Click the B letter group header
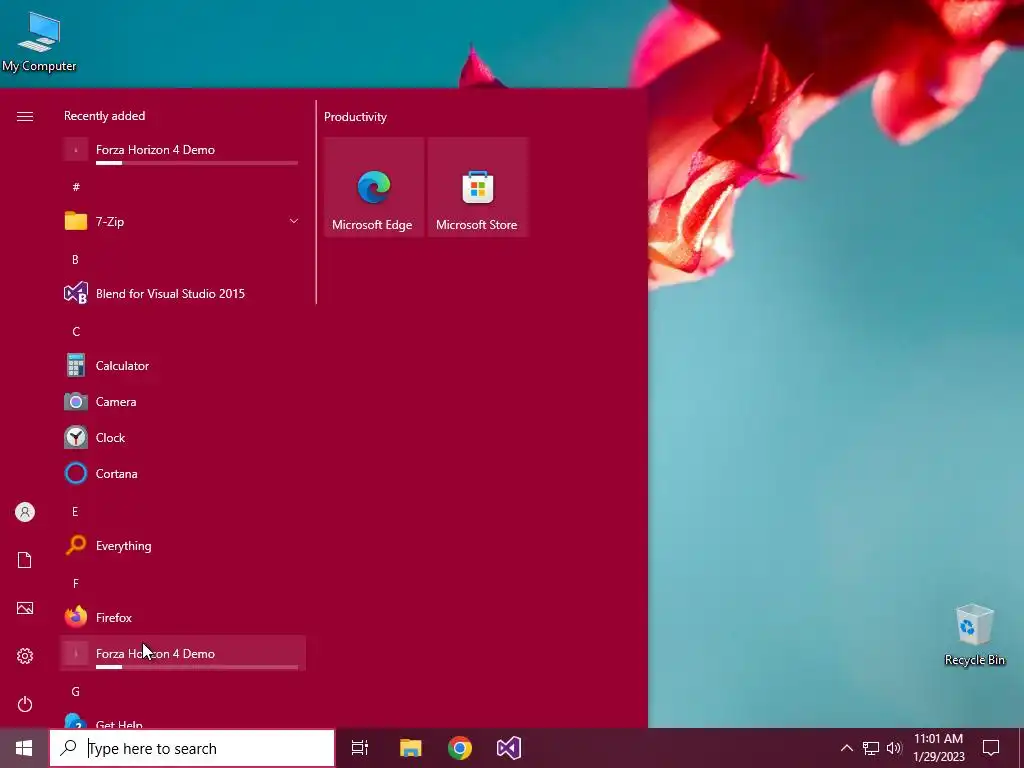The image size is (1024, 768). 76,259
